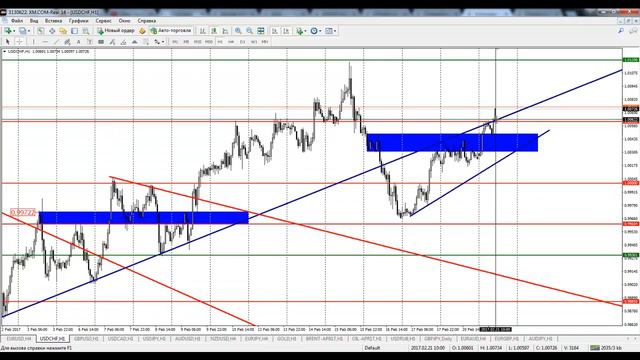The width and height of the screenshot is (640, 360).
Task: Switch to the GBPUSD,H1 chart tab
Action: point(86,339)
